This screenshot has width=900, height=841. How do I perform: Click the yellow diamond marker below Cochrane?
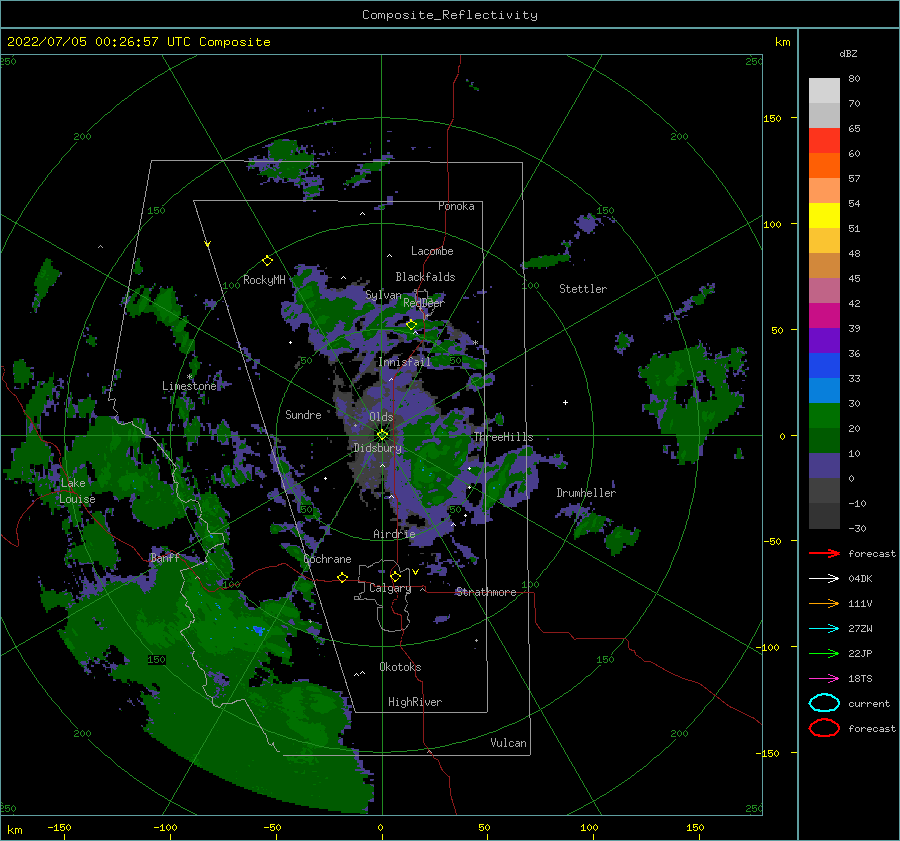pyautogui.click(x=342, y=577)
